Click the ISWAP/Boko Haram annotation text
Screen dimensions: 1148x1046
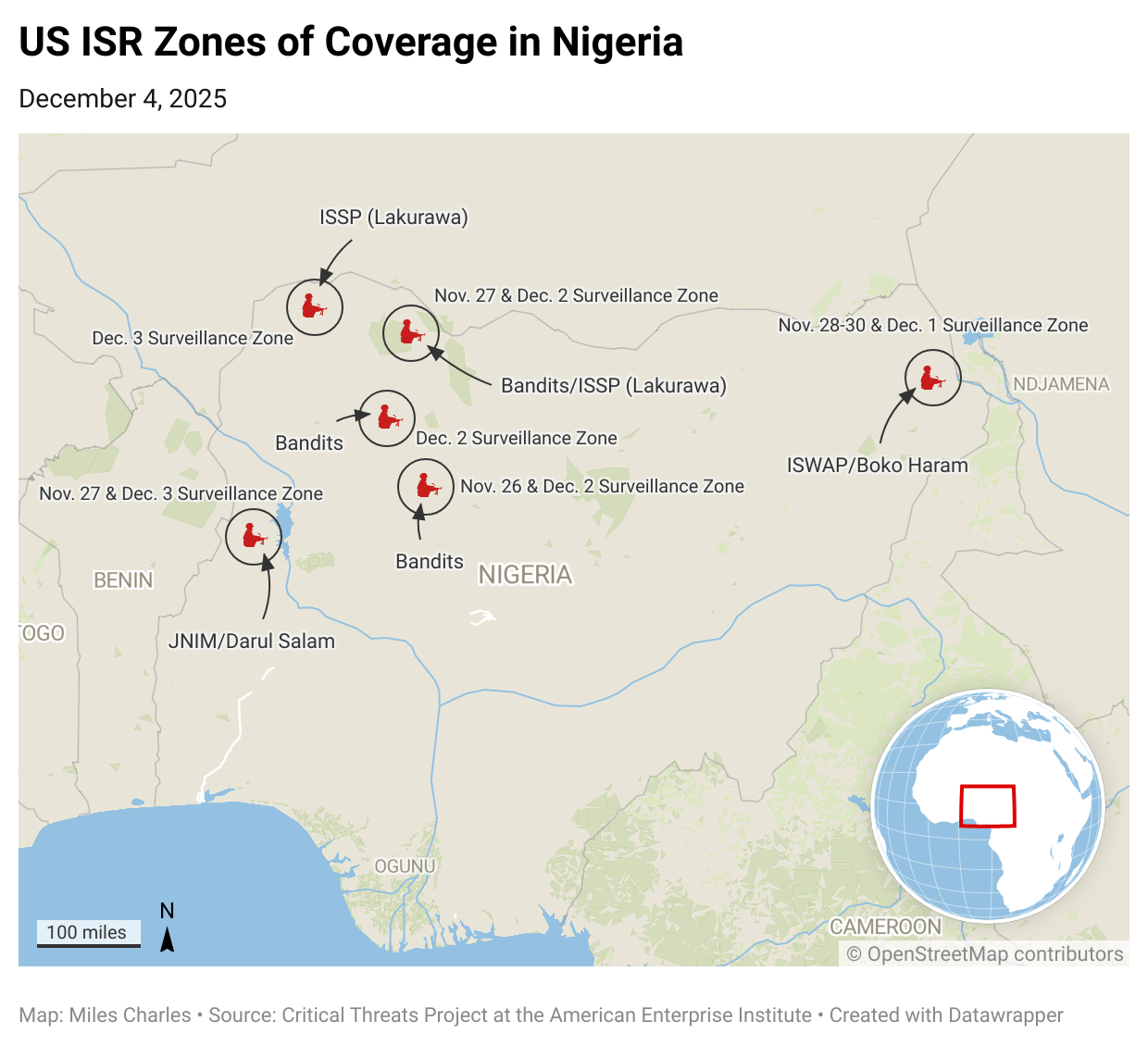[877, 466]
